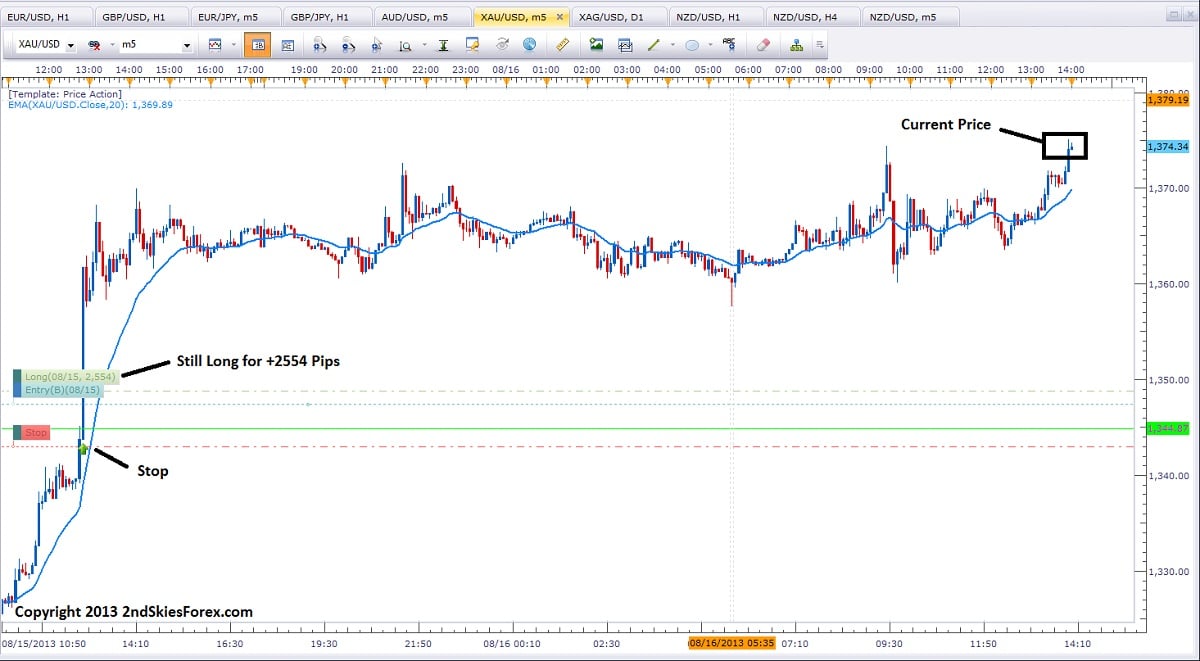
Task: Click the 1,344.87 stop price tag
Action: click(x=1167, y=428)
